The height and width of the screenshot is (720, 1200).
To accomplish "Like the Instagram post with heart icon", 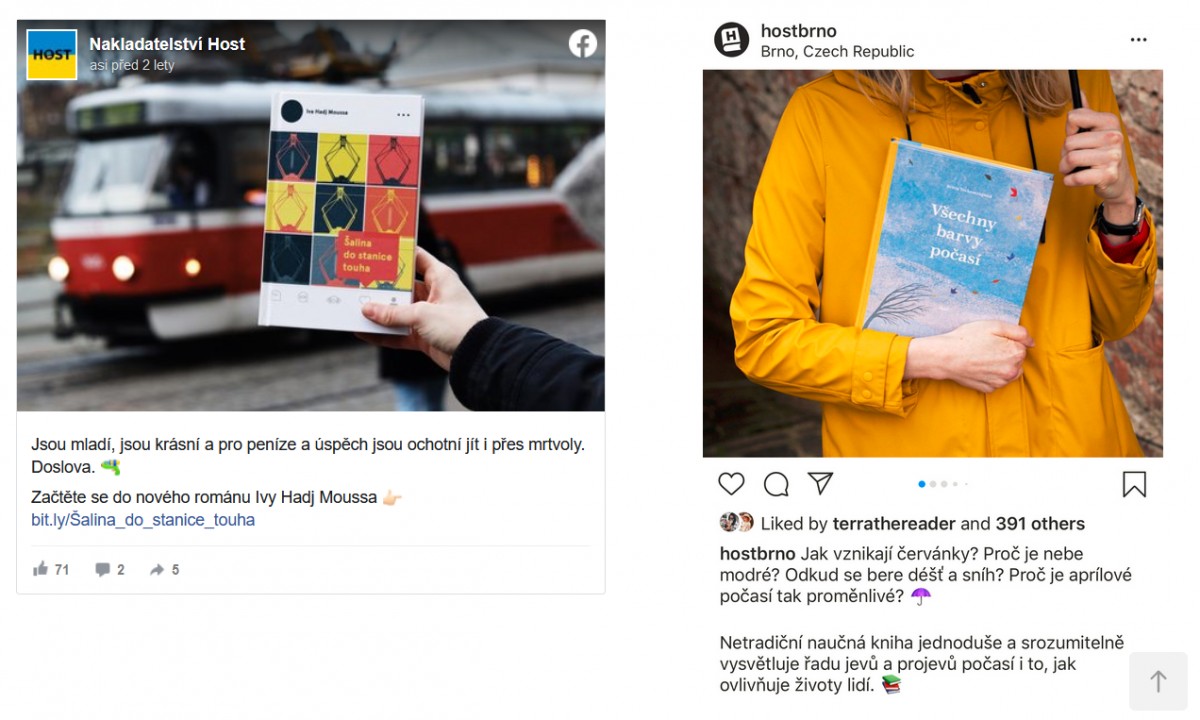I will coord(732,484).
